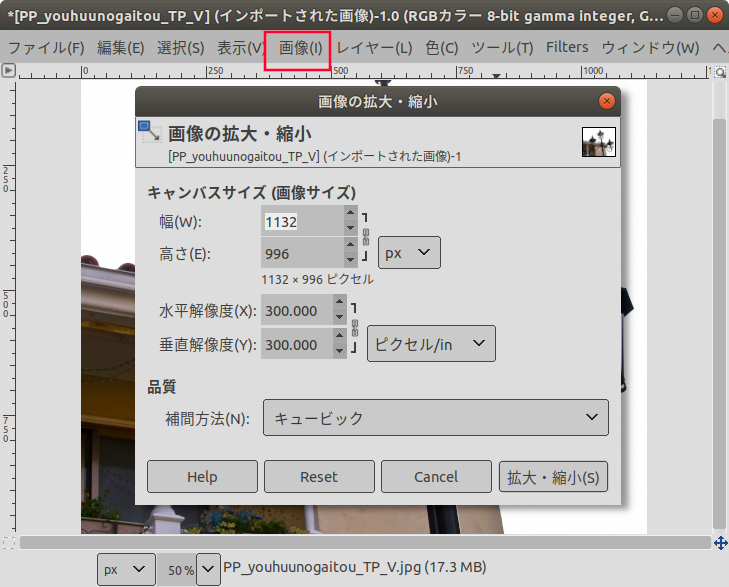Click the 50% zoom field

tap(176, 569)
